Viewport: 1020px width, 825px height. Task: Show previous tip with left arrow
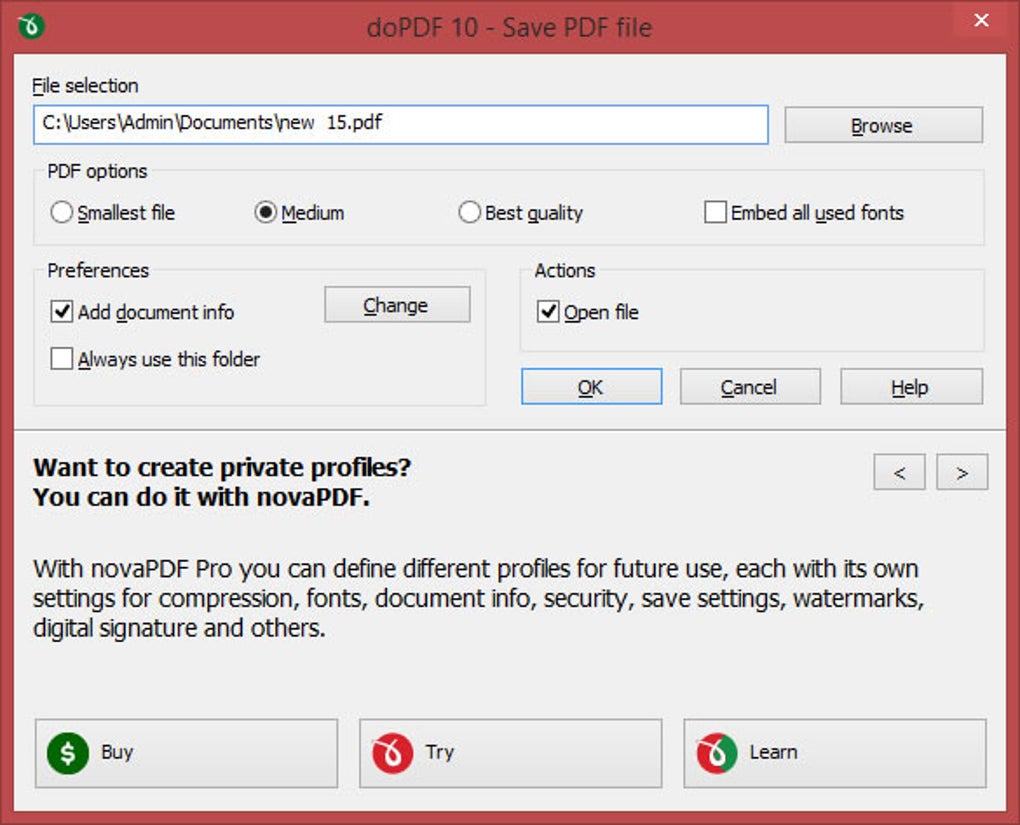click(899, 472)
